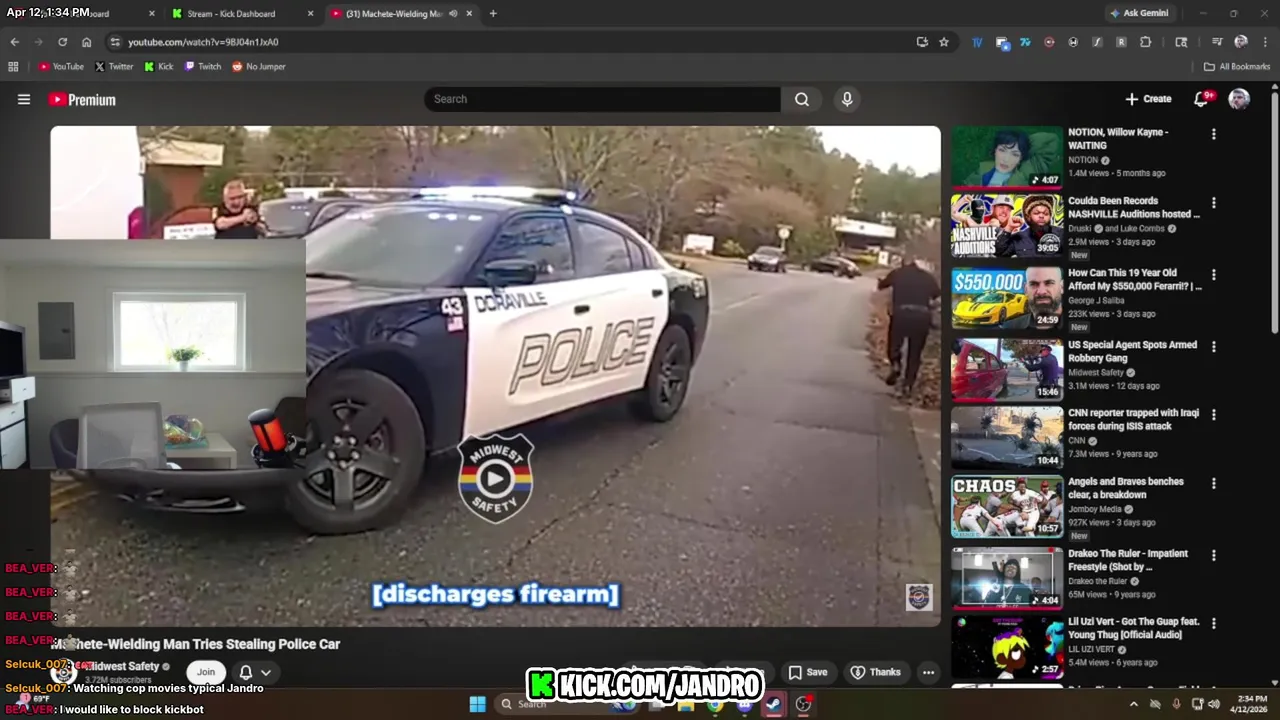Screen dimensions: 1280x720
Task: Click the Thanks button
Action: click(876, 672)
